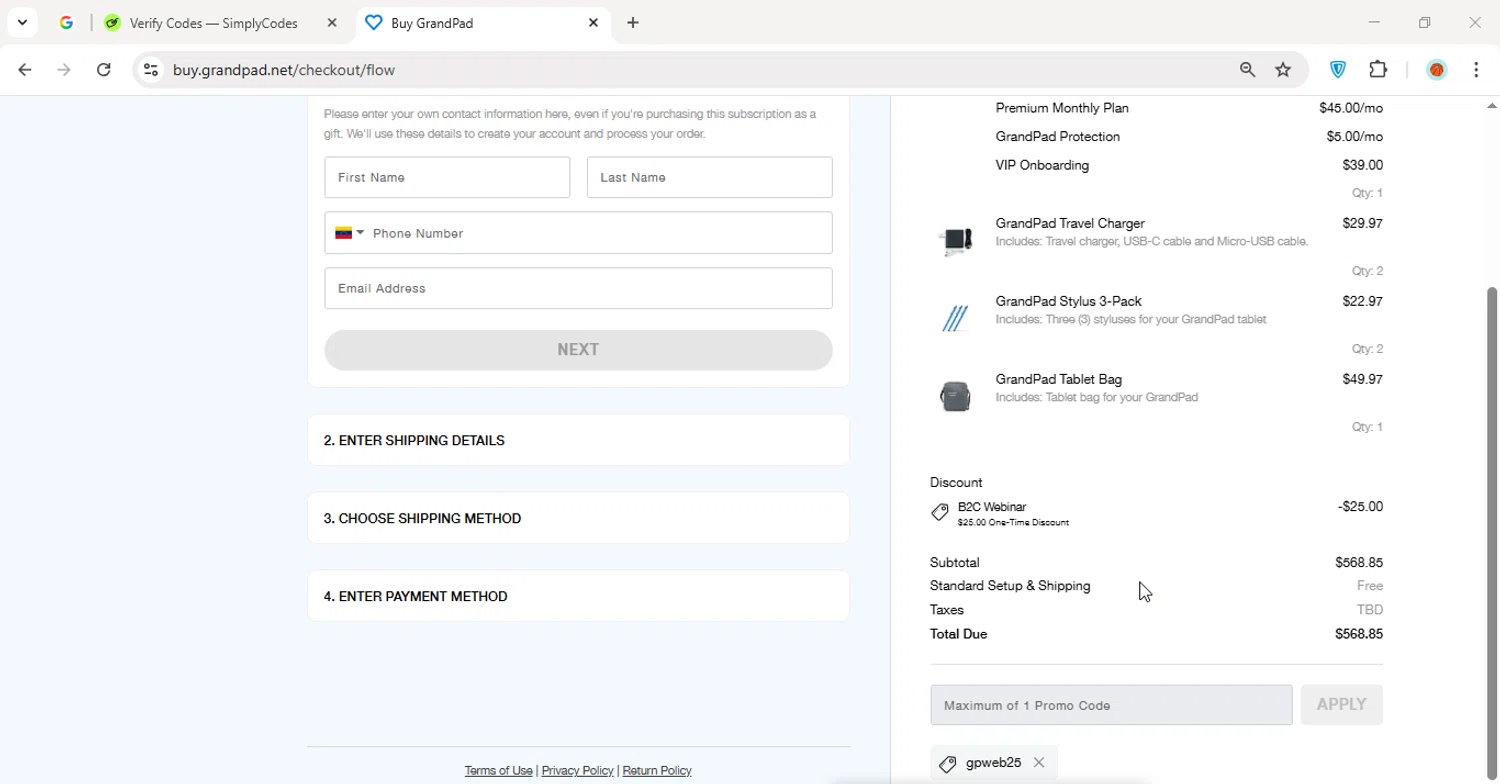Expand 3. Choose Shipping Method section

pyautogui.click(x=578, y=518)
